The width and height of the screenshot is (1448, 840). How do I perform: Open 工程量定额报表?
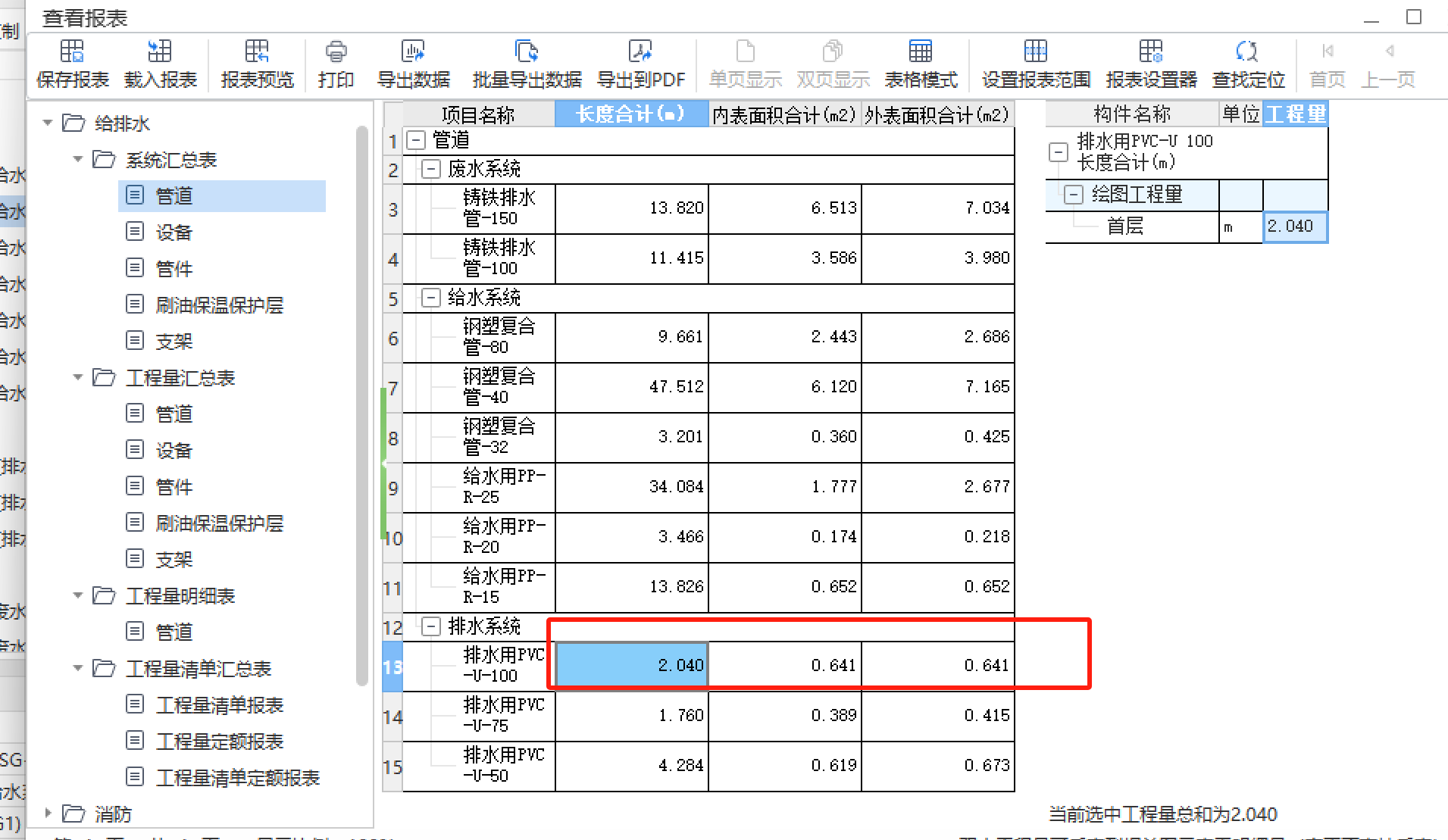pos(219,741)
